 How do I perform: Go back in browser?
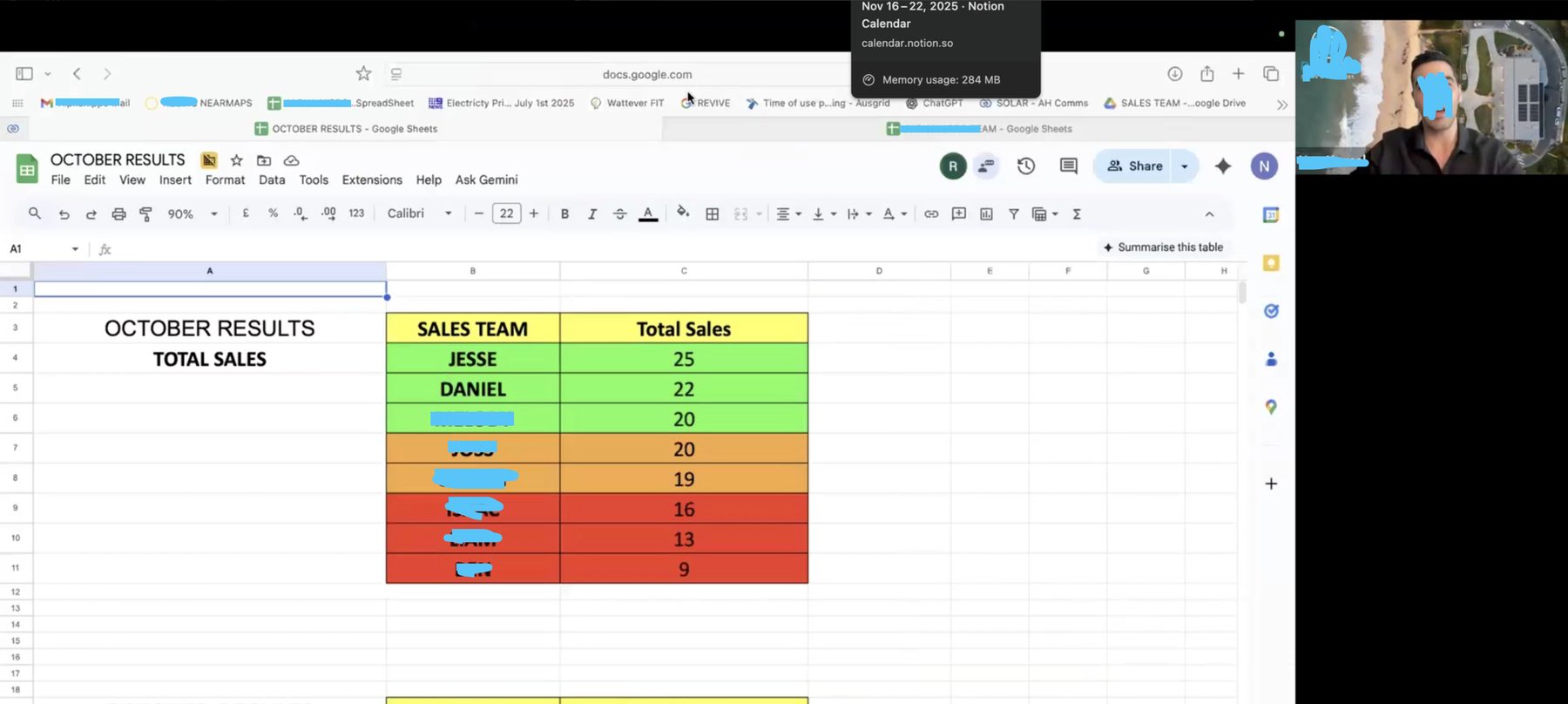tap(77, 74)
